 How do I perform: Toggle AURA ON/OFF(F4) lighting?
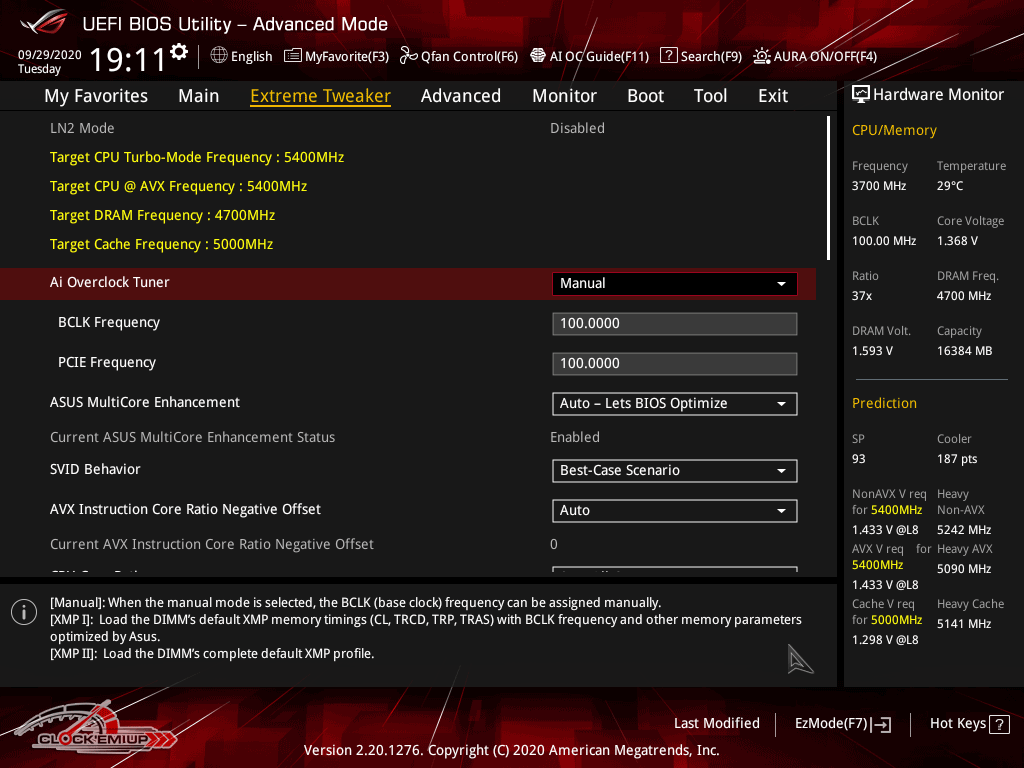tap(762, 56)
